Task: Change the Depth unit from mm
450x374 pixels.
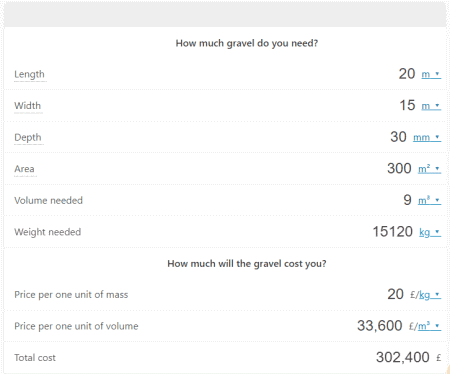Action: [x=427, y=137]
